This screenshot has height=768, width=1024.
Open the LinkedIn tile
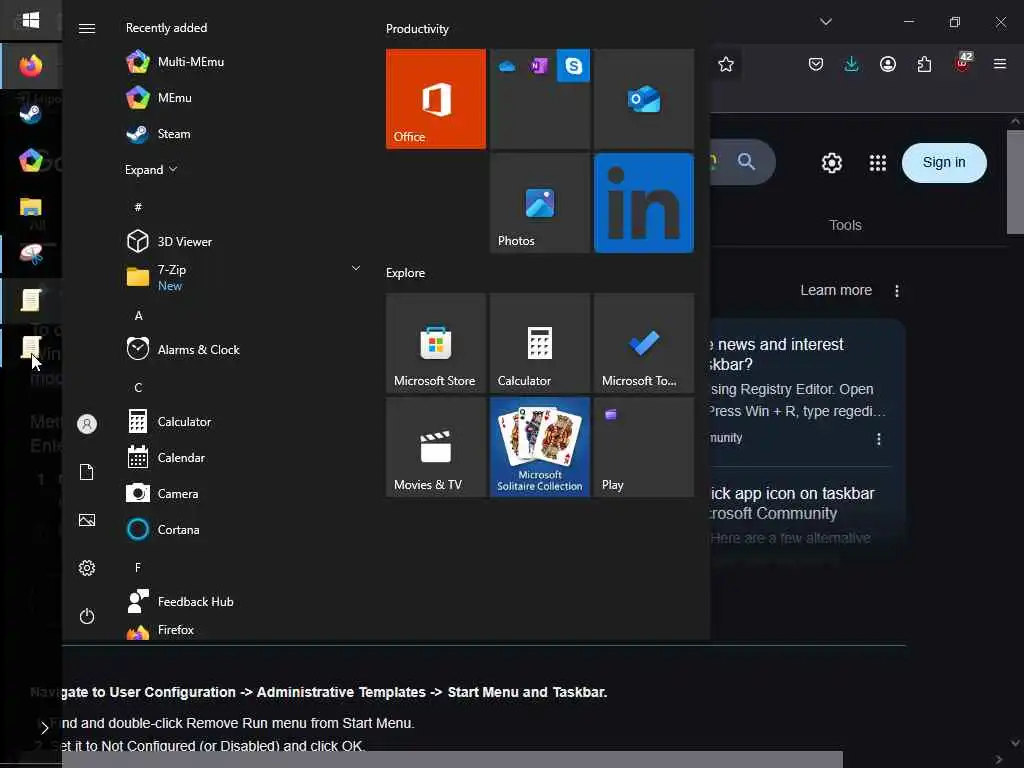644,203
